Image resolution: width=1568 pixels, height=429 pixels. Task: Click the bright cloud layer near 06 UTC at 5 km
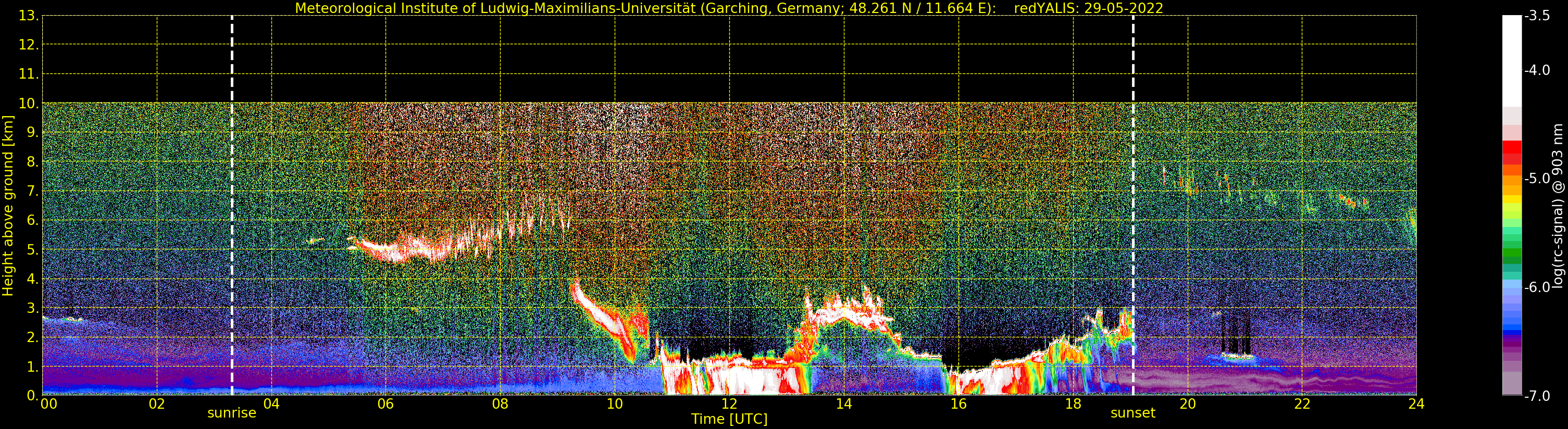(x=396, y=249)
